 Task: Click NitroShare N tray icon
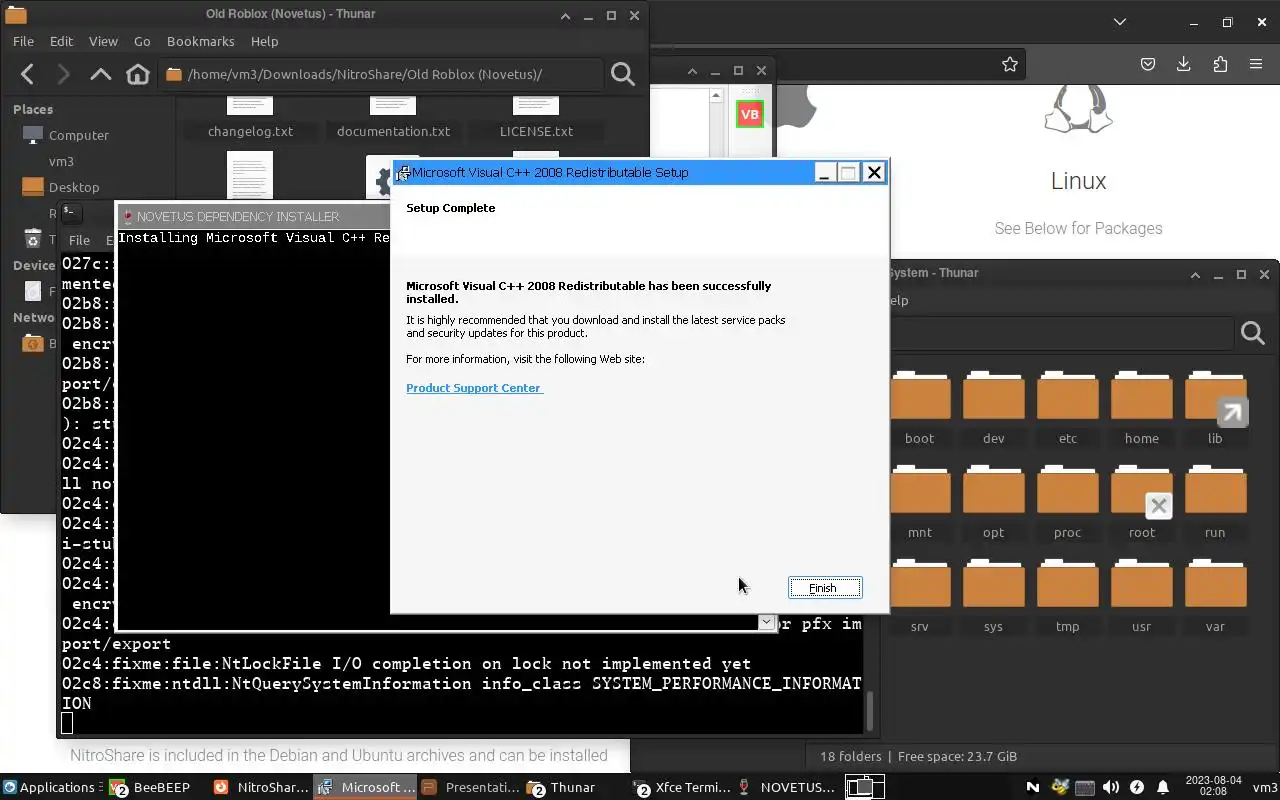tap(1033, 787)
